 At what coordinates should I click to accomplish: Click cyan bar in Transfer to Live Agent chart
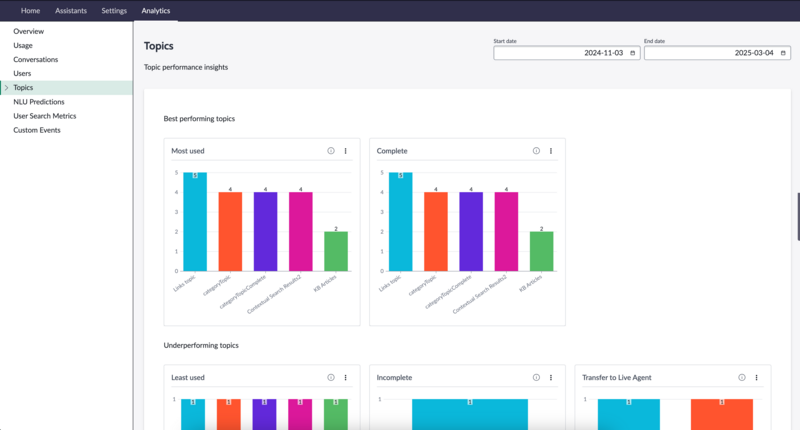pos(629,414)
